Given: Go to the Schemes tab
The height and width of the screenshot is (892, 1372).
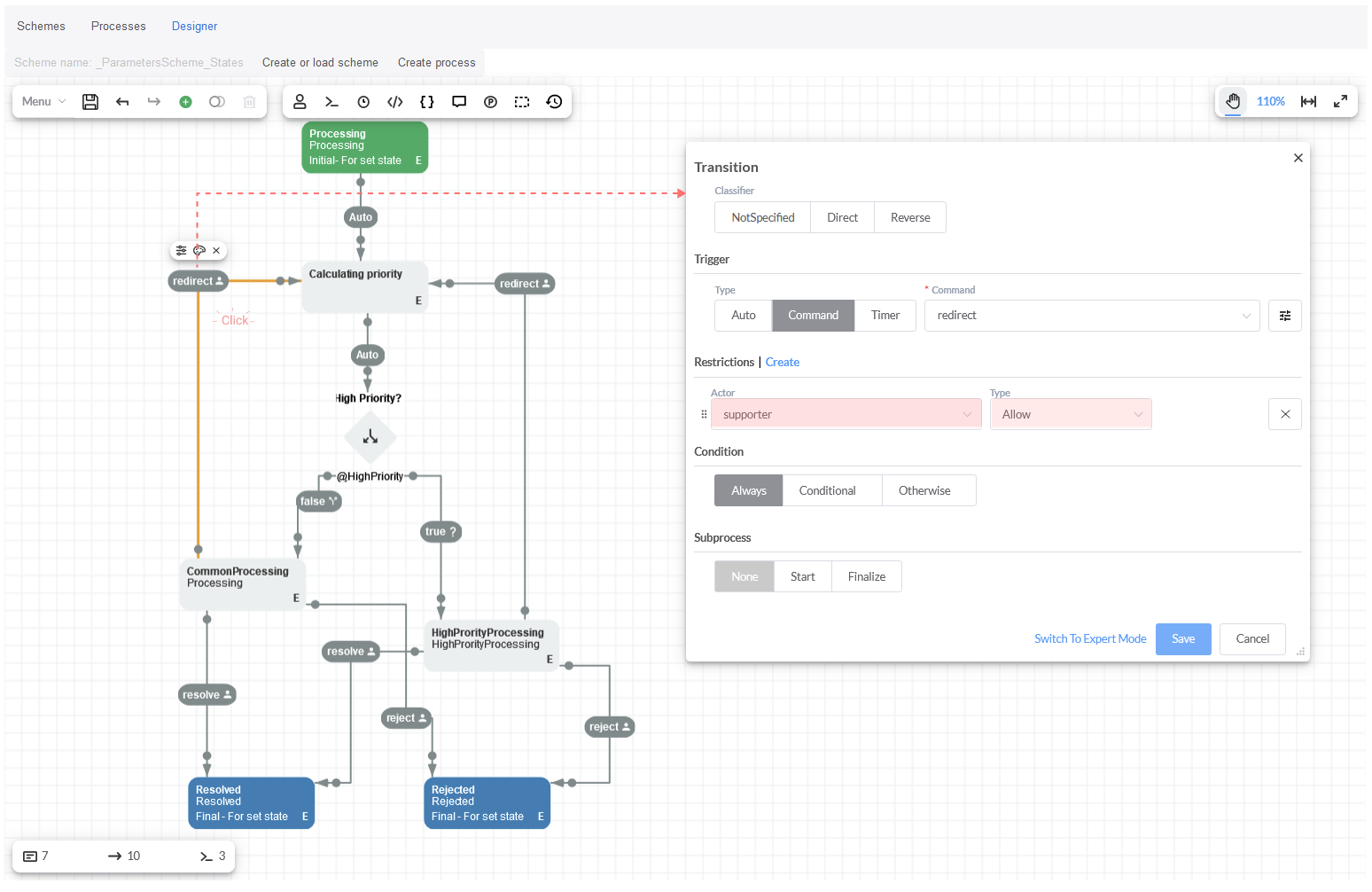Looking at the screenshot, I should pos(41,26).
